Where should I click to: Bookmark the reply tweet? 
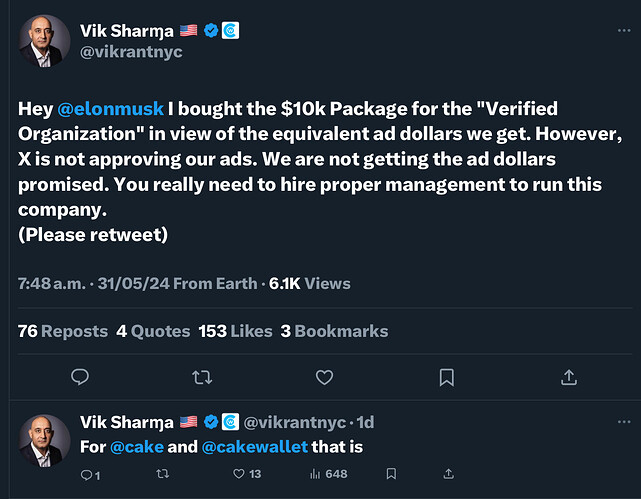point(391,474)
